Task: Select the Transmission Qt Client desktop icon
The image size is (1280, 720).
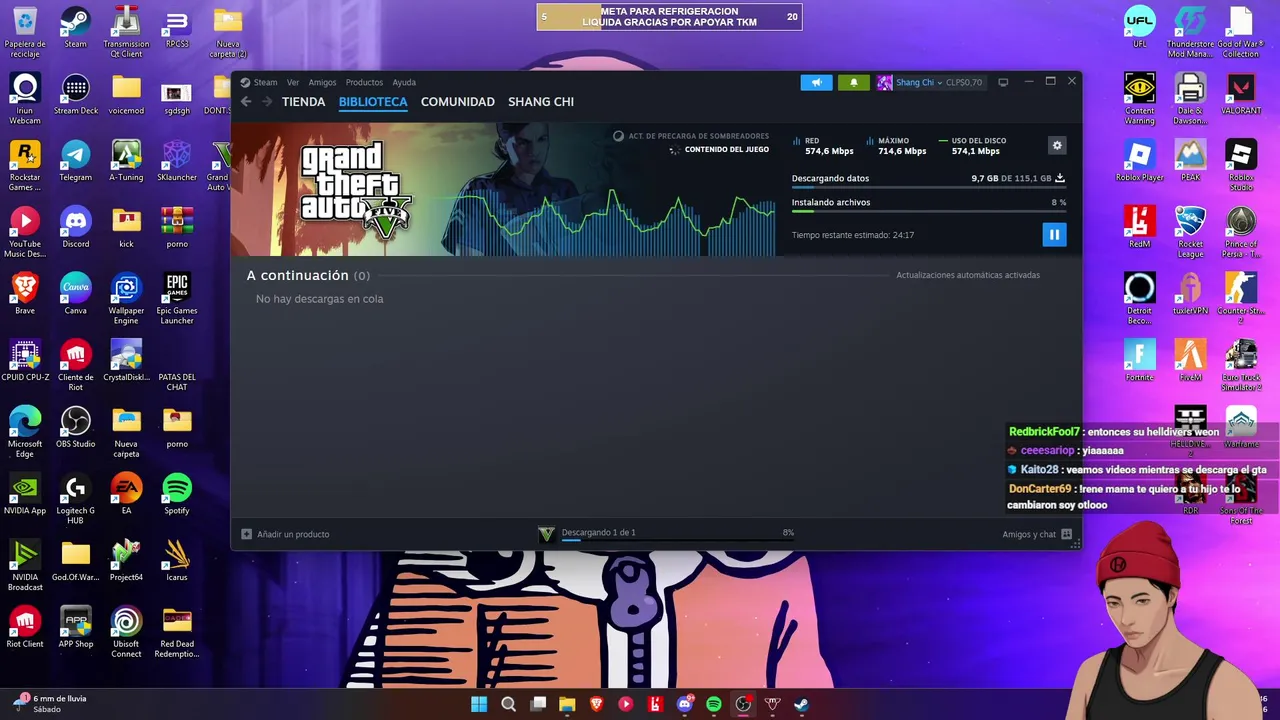Action: [126, 30]
